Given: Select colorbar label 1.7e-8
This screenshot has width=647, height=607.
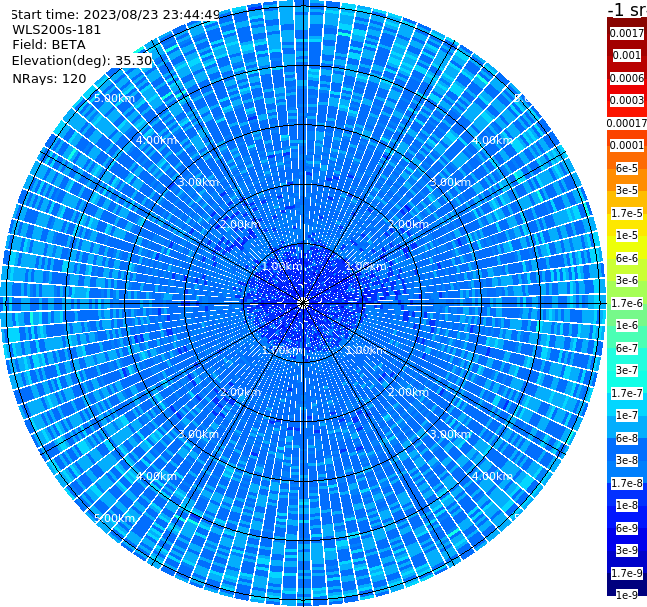Looking at the screenshot, I should pyautogui.click(x=627, y=483).
